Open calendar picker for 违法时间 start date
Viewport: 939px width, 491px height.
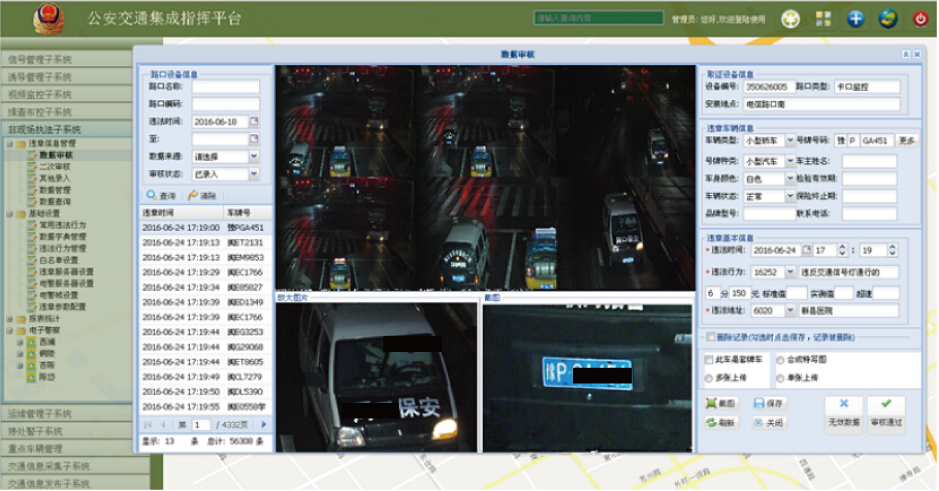point(254,122)
